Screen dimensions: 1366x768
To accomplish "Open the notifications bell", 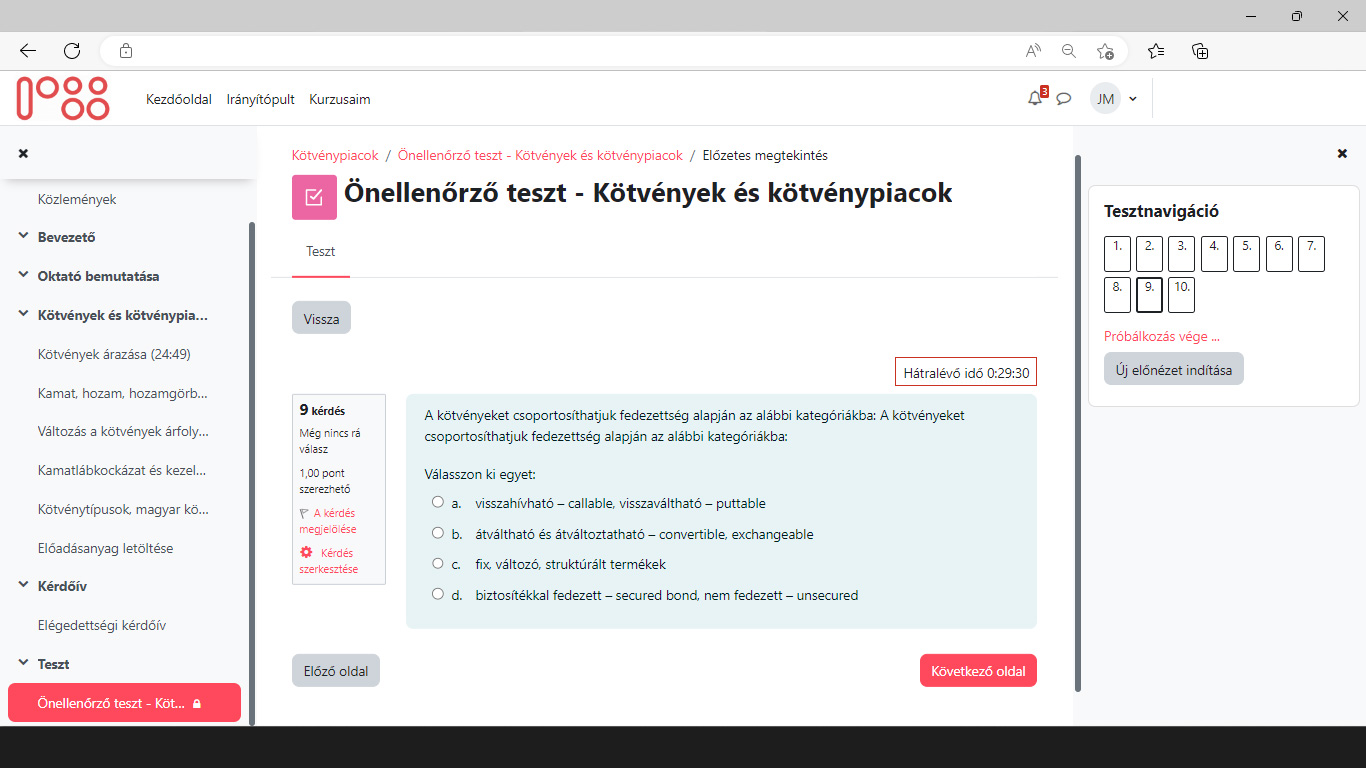I will pos(1035,98).
